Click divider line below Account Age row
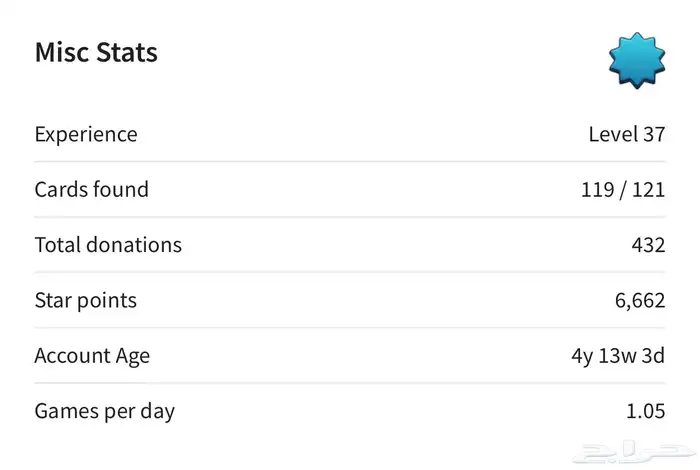Image resolution: width=700 pixels, height=470 pixels. (350, 383)
